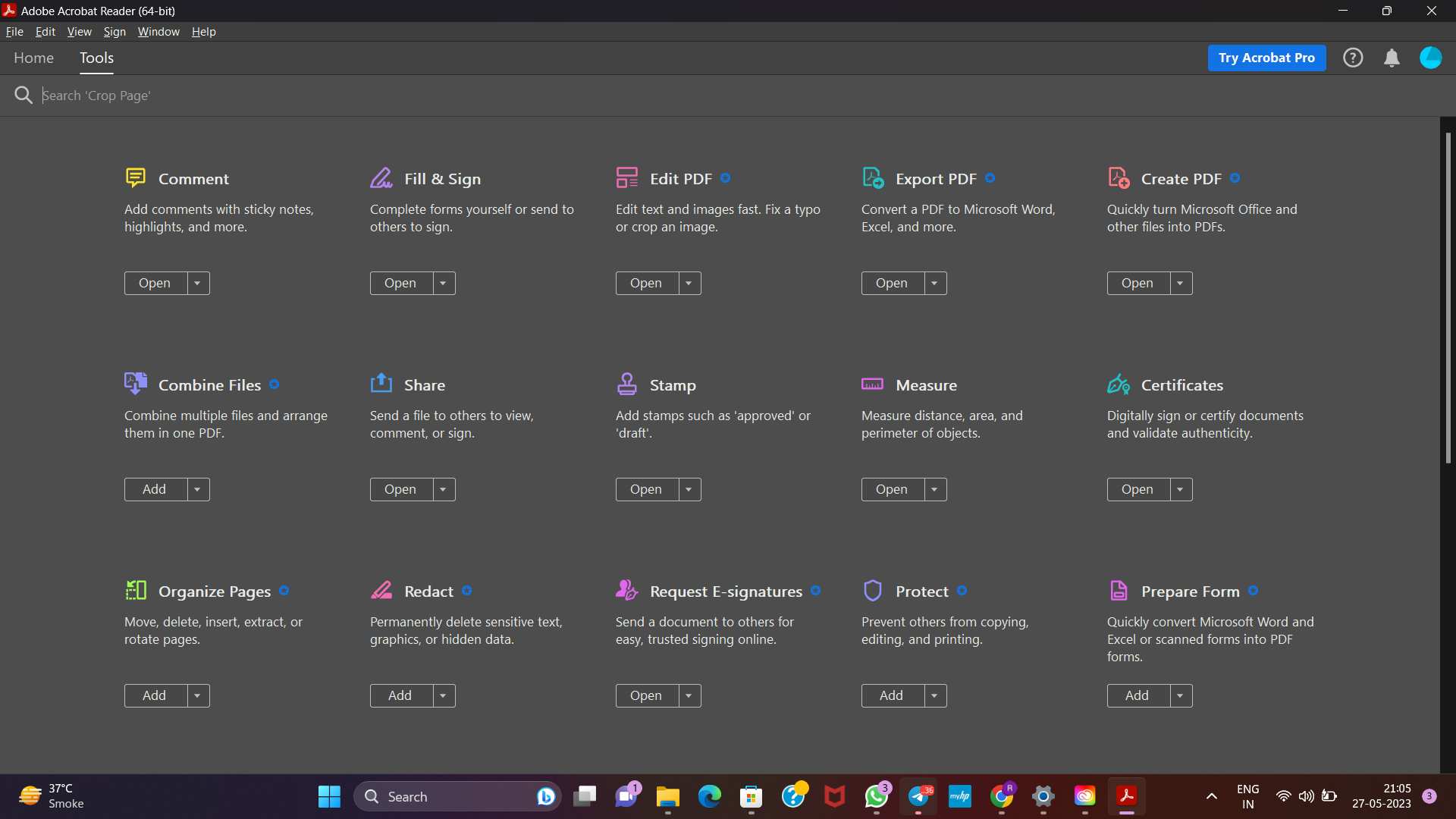This screenshot has width=1456, height=819.
Task: Expand the Open dropdown under Edit PDF
Action: [689, 283]
